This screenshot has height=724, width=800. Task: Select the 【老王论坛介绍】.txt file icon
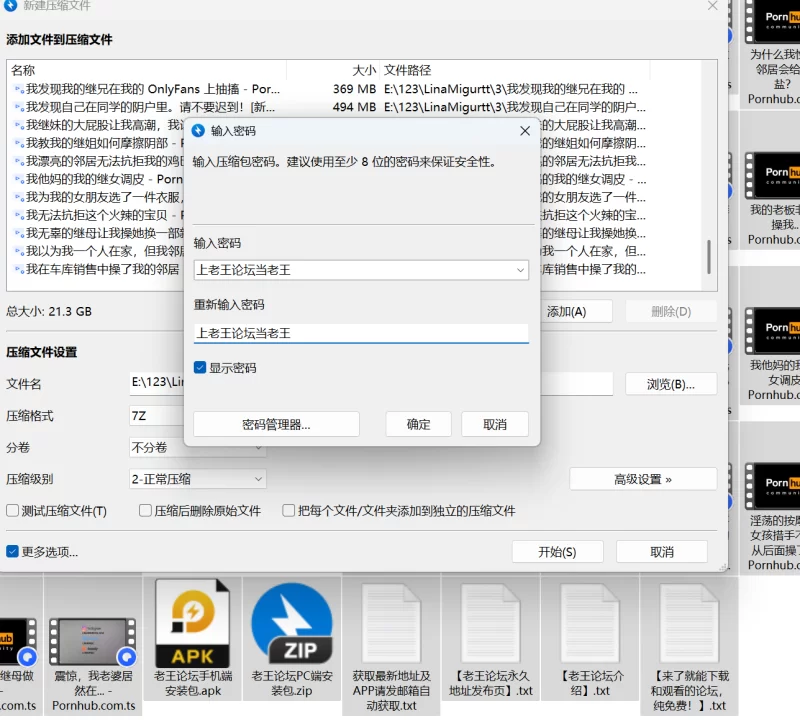[x=590, y=623]
